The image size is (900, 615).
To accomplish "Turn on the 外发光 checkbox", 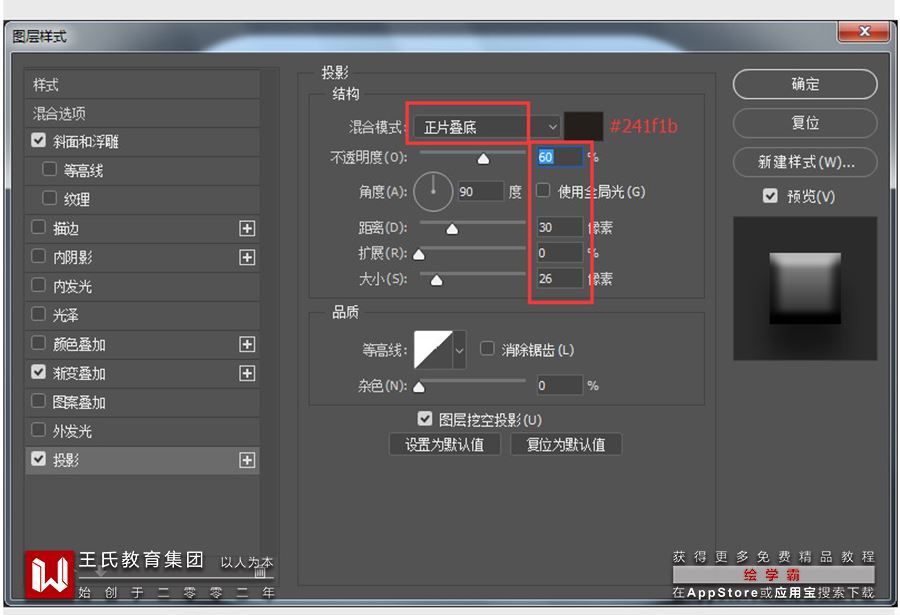I will click(38, 430).
